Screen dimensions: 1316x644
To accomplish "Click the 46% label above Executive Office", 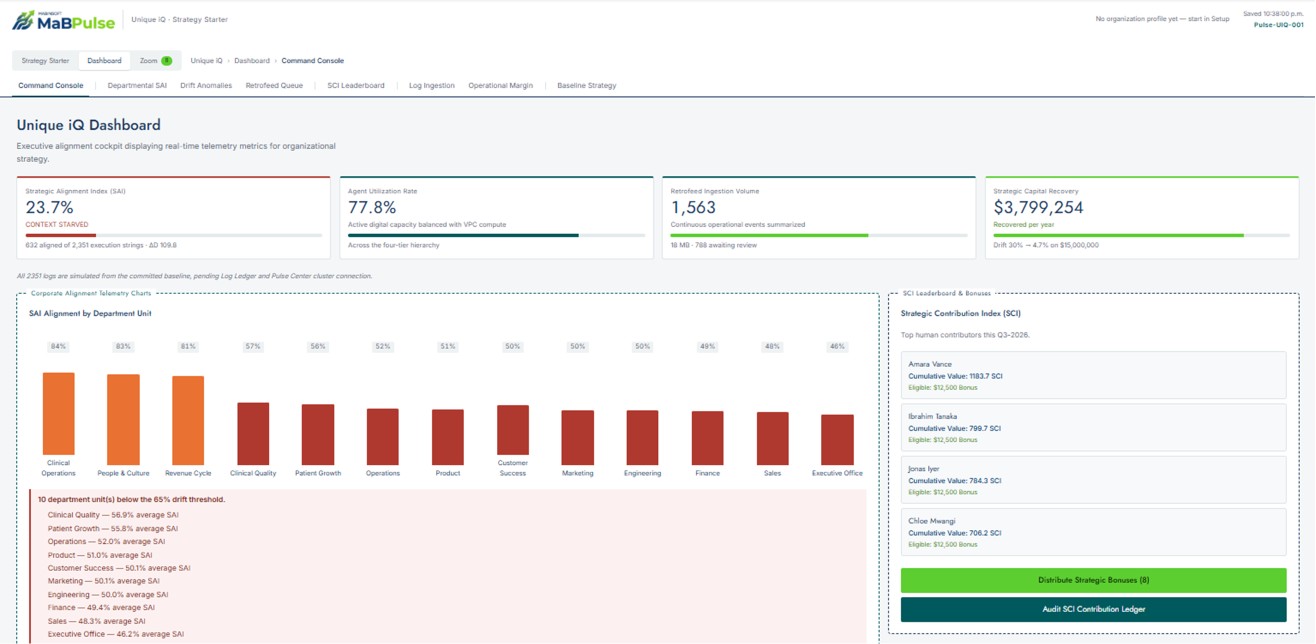I will 837,347.
